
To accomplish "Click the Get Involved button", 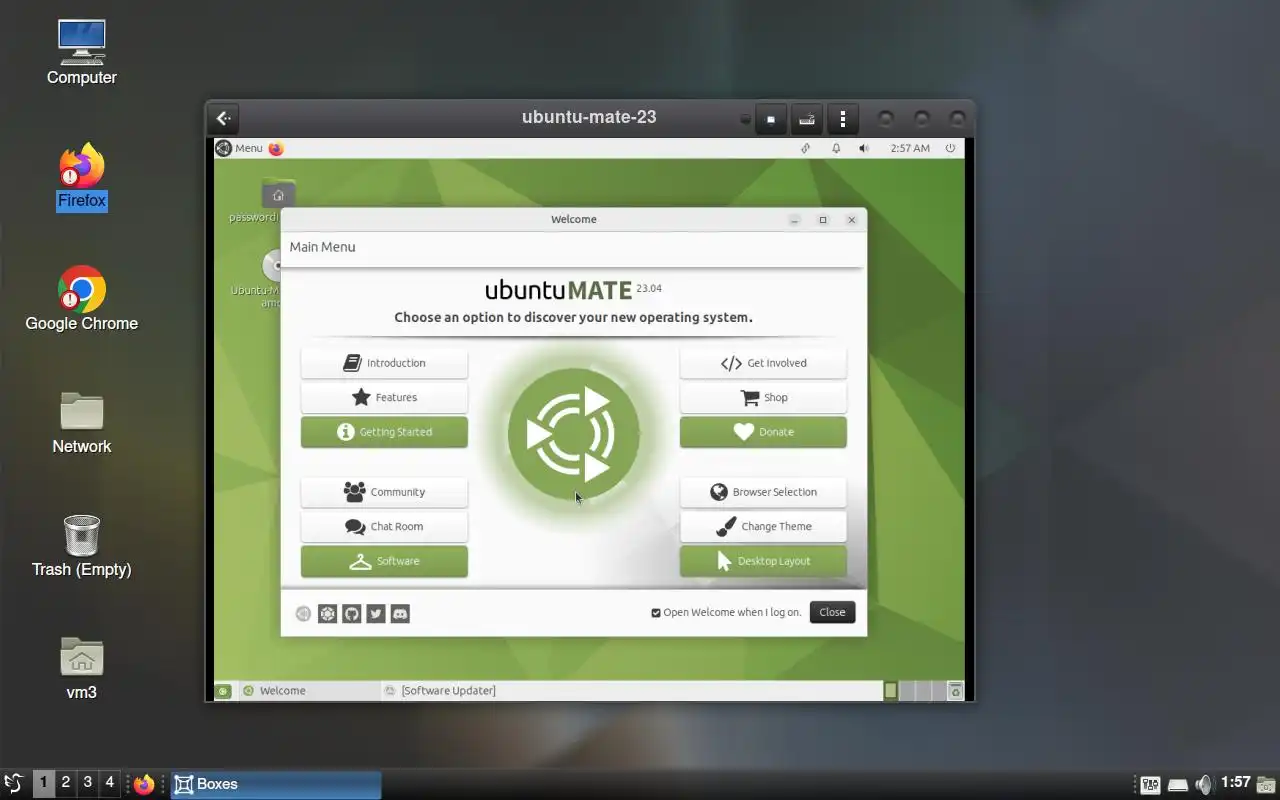I will click(763, 363).
